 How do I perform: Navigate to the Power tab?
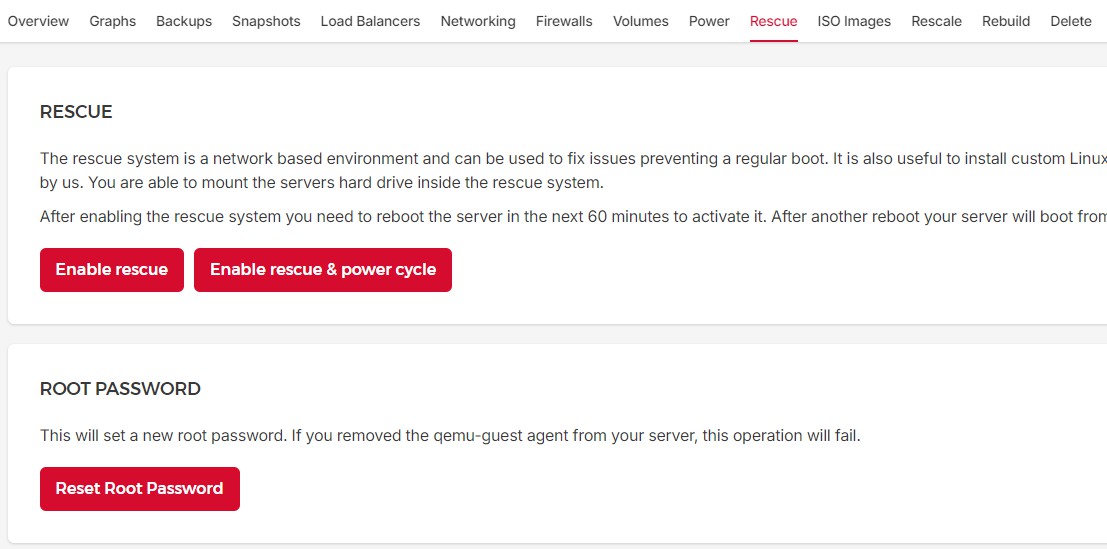tap(709, 21)
